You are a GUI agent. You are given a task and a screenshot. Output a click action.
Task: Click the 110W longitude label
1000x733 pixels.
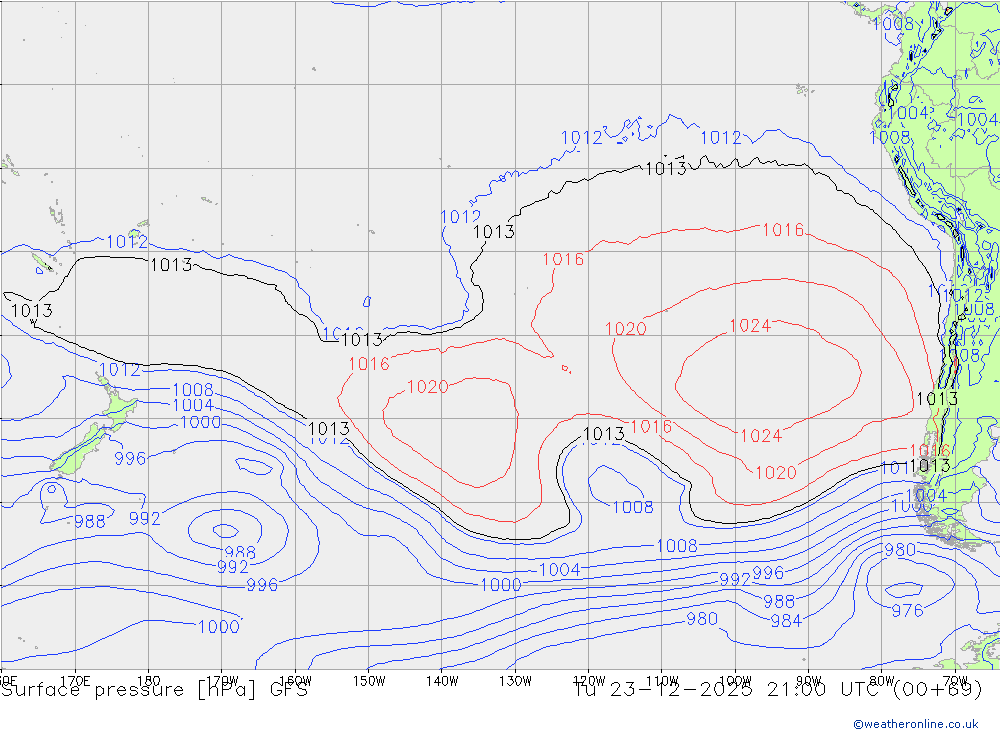662,680
